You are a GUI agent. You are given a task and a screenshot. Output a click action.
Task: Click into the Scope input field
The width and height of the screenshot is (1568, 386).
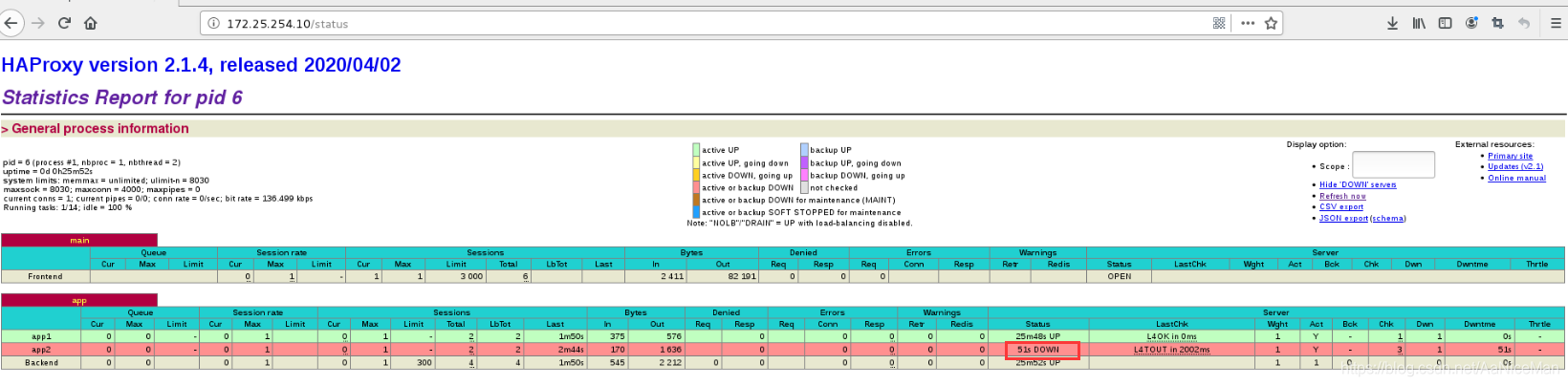click(1393, 164)
